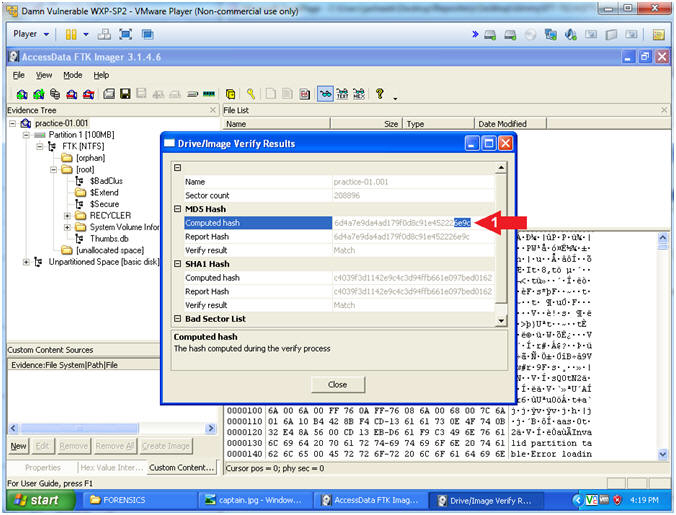Click the Create Disk Image icon
The height and width of the screenshot is (515, 676).
109,94
